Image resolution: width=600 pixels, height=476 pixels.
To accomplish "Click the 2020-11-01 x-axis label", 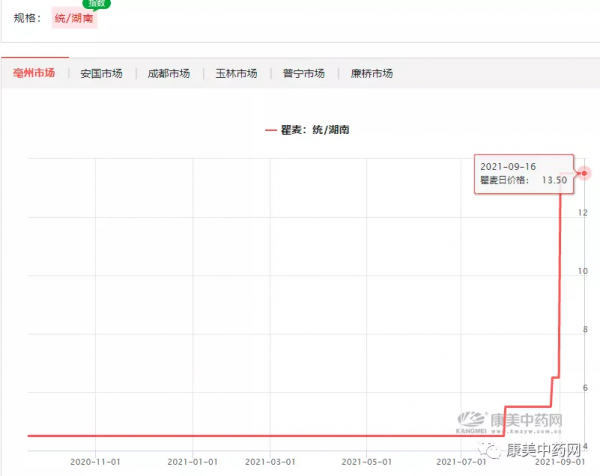I will pos(96,462).
